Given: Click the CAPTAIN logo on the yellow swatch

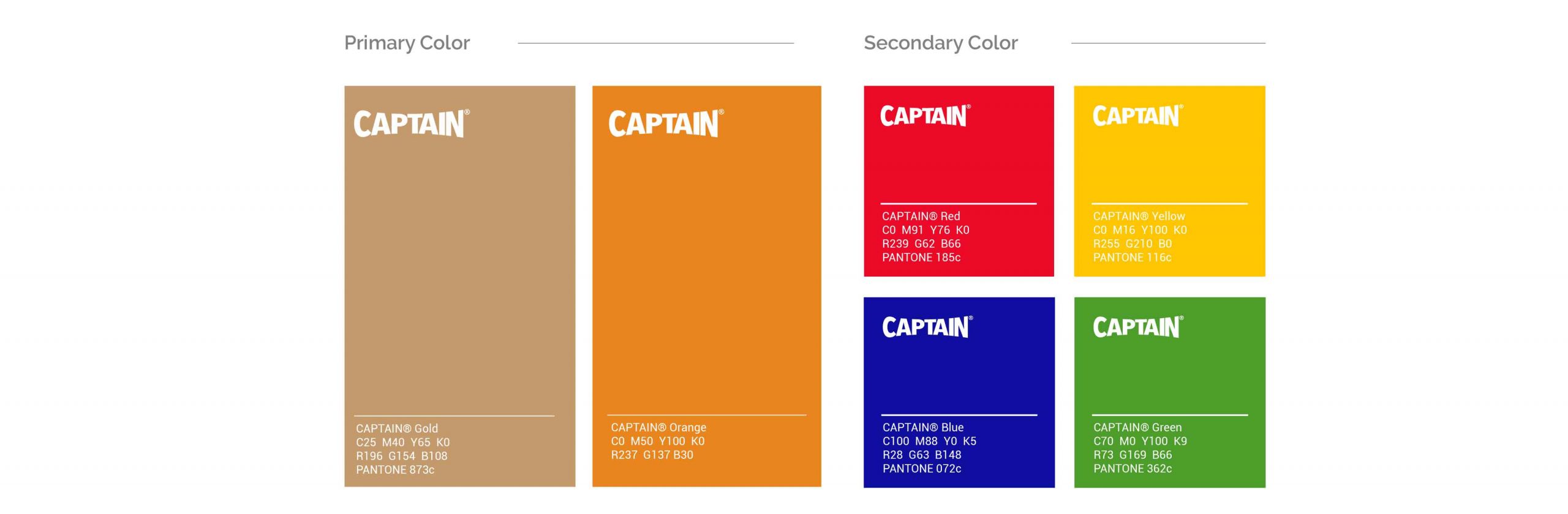Looking at the screenshot, I should tap(1137, 116).
